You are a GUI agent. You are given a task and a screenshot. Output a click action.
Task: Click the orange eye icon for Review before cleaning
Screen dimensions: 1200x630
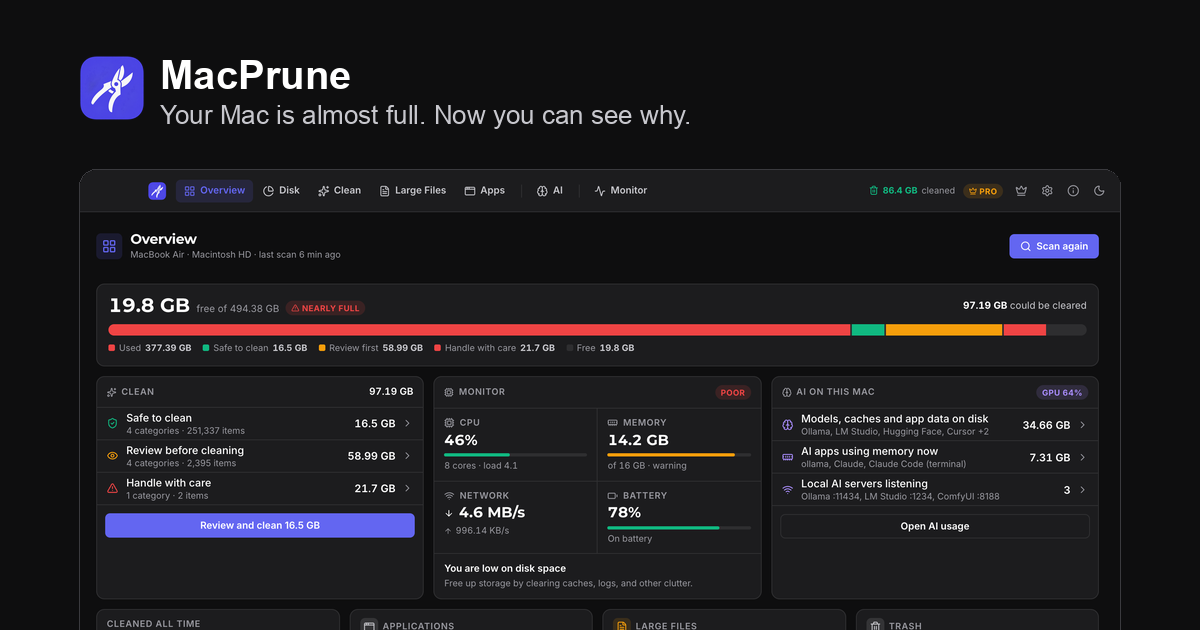(x=112, y=456)
